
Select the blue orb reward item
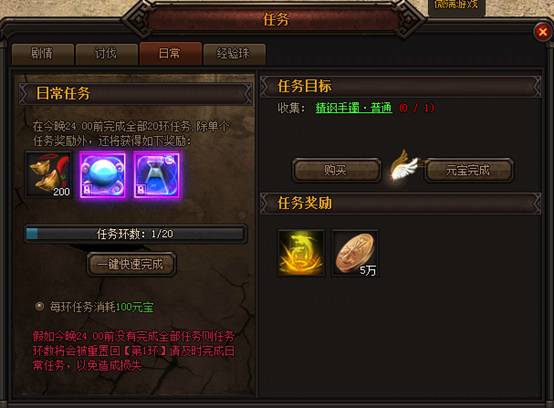(103, 175)
